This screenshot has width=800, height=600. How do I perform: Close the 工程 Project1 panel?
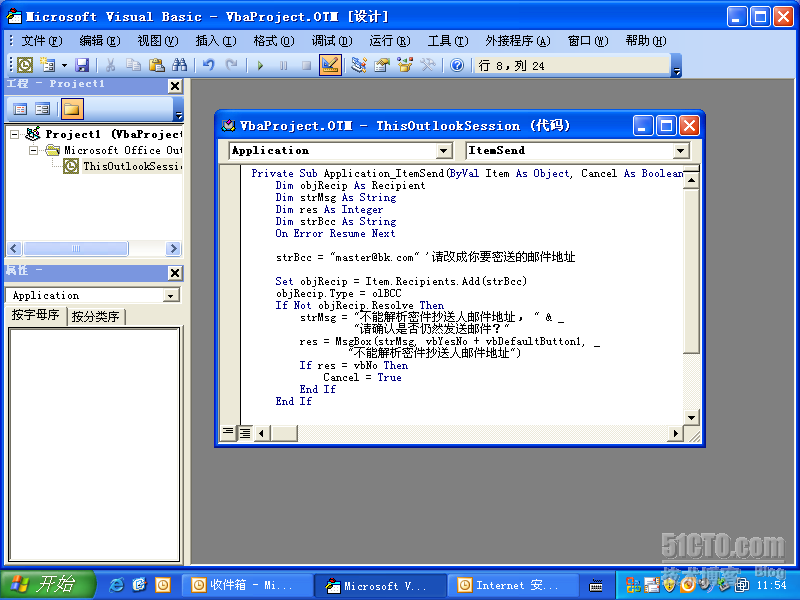175,86
